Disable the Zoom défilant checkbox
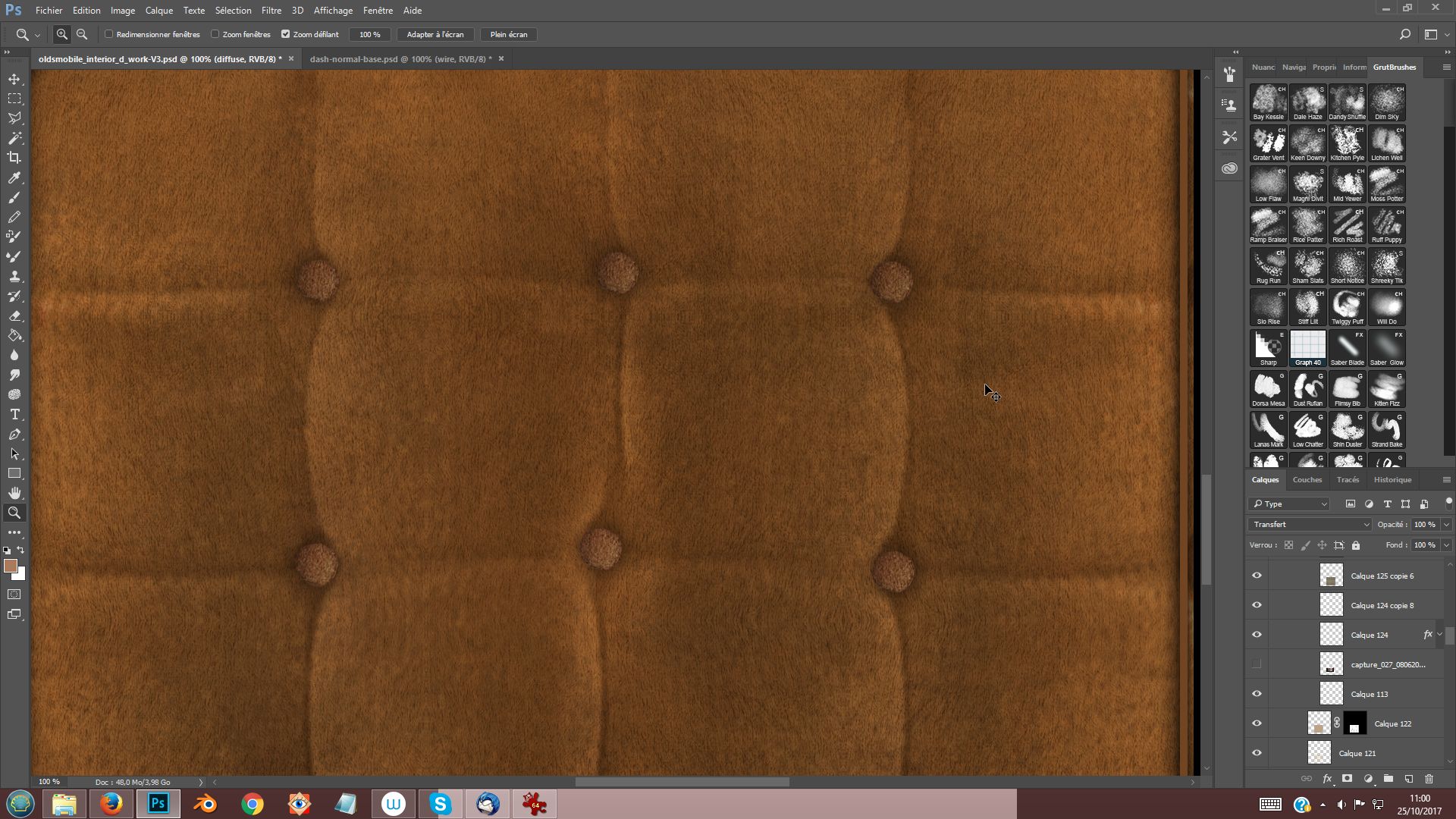The image size is (1456, 819). tap(286, 34)
